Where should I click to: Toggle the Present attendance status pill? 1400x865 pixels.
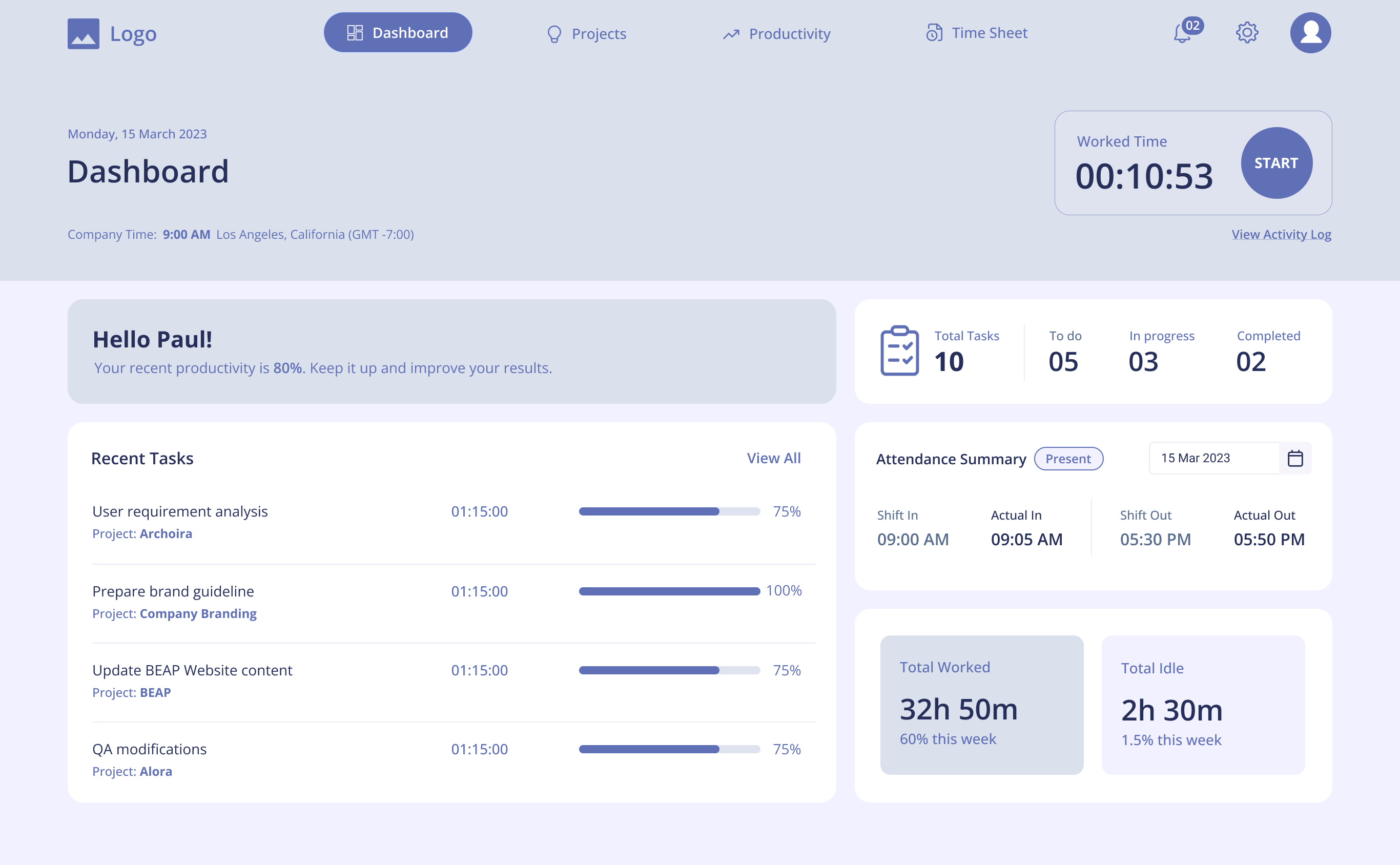point(1069,458)
